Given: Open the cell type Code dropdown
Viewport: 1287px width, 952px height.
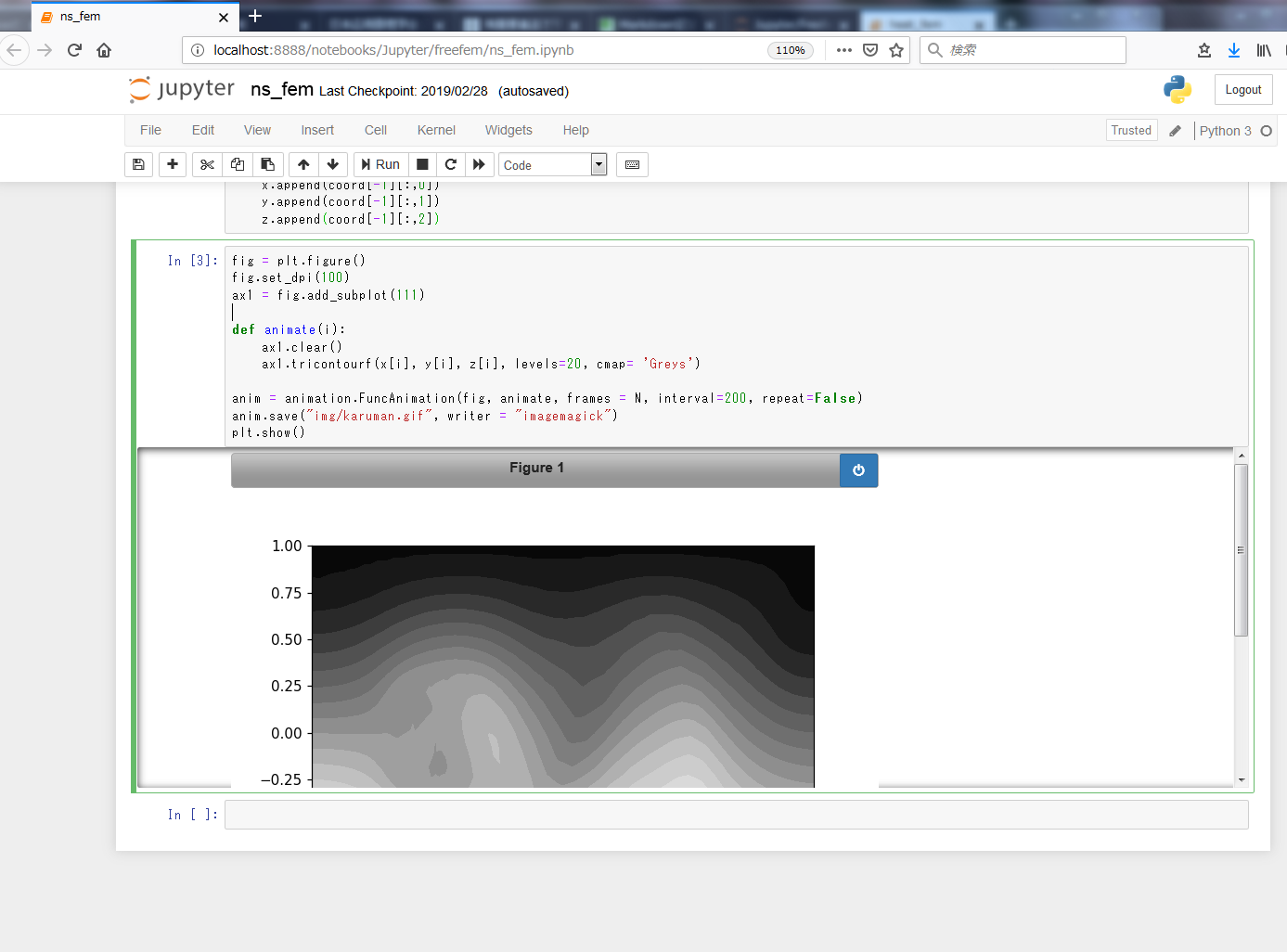Looking at the screenshot, I should click(x=553, y=165).
